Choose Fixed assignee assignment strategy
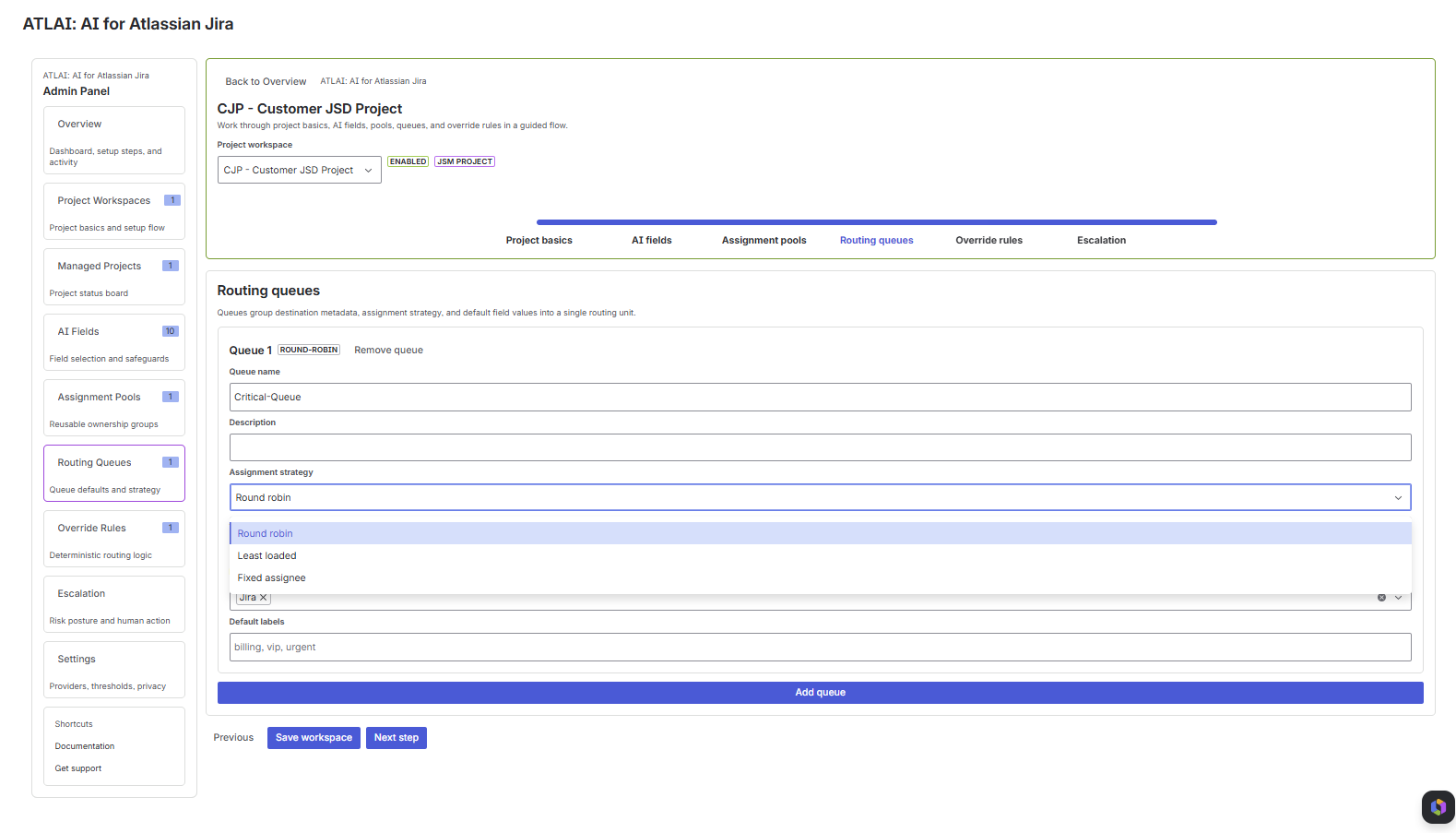 pyautogui.click(x=820, y=577)
